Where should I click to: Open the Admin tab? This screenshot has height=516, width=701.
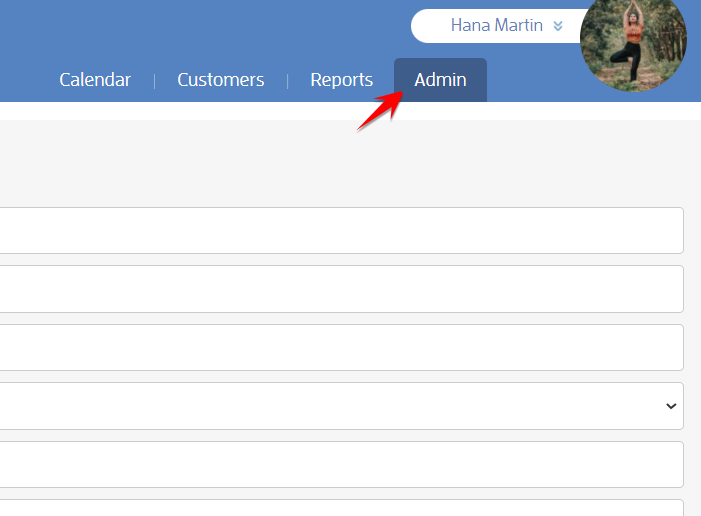pyautogui.click(x=440, y=80)
